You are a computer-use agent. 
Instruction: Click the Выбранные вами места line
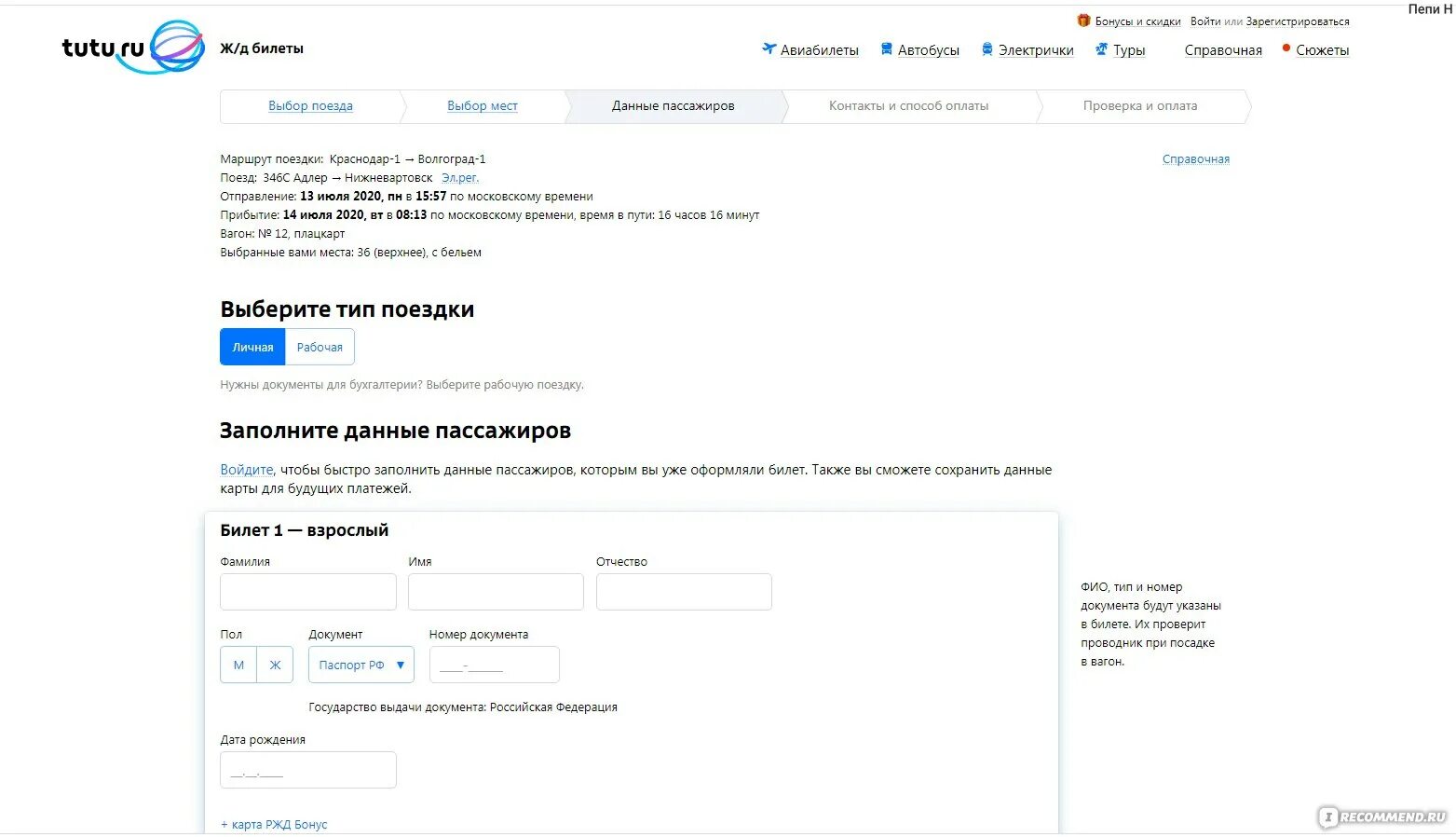351,253
